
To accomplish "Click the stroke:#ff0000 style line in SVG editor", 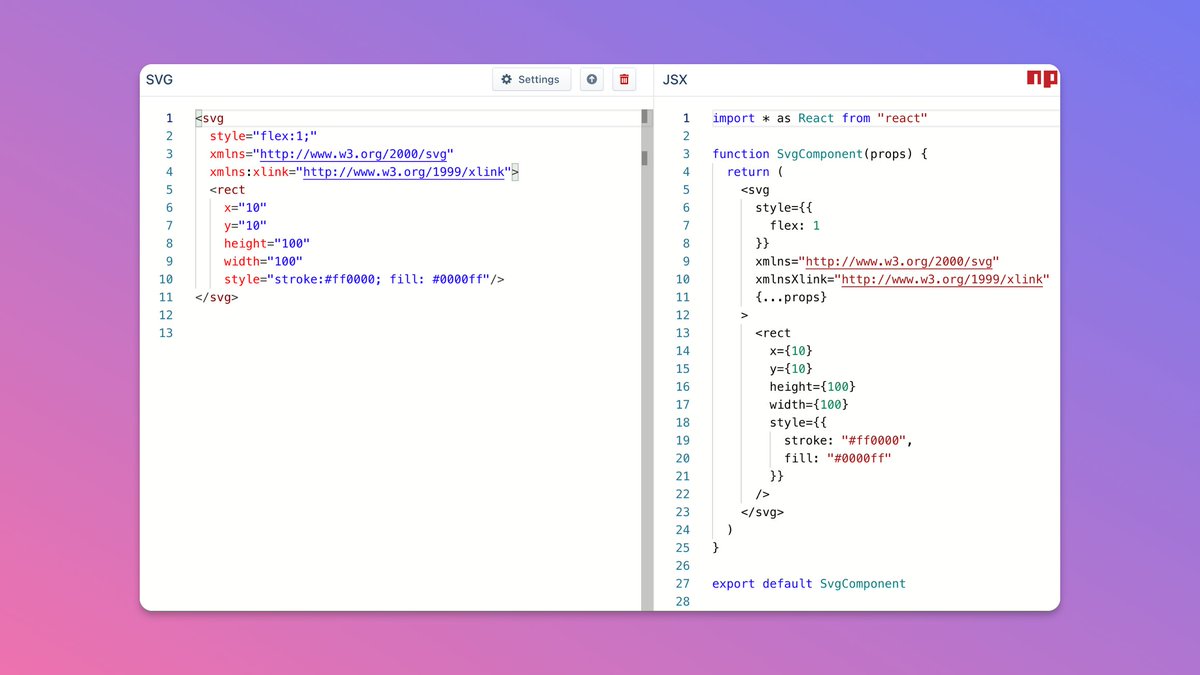I will 364,280.
